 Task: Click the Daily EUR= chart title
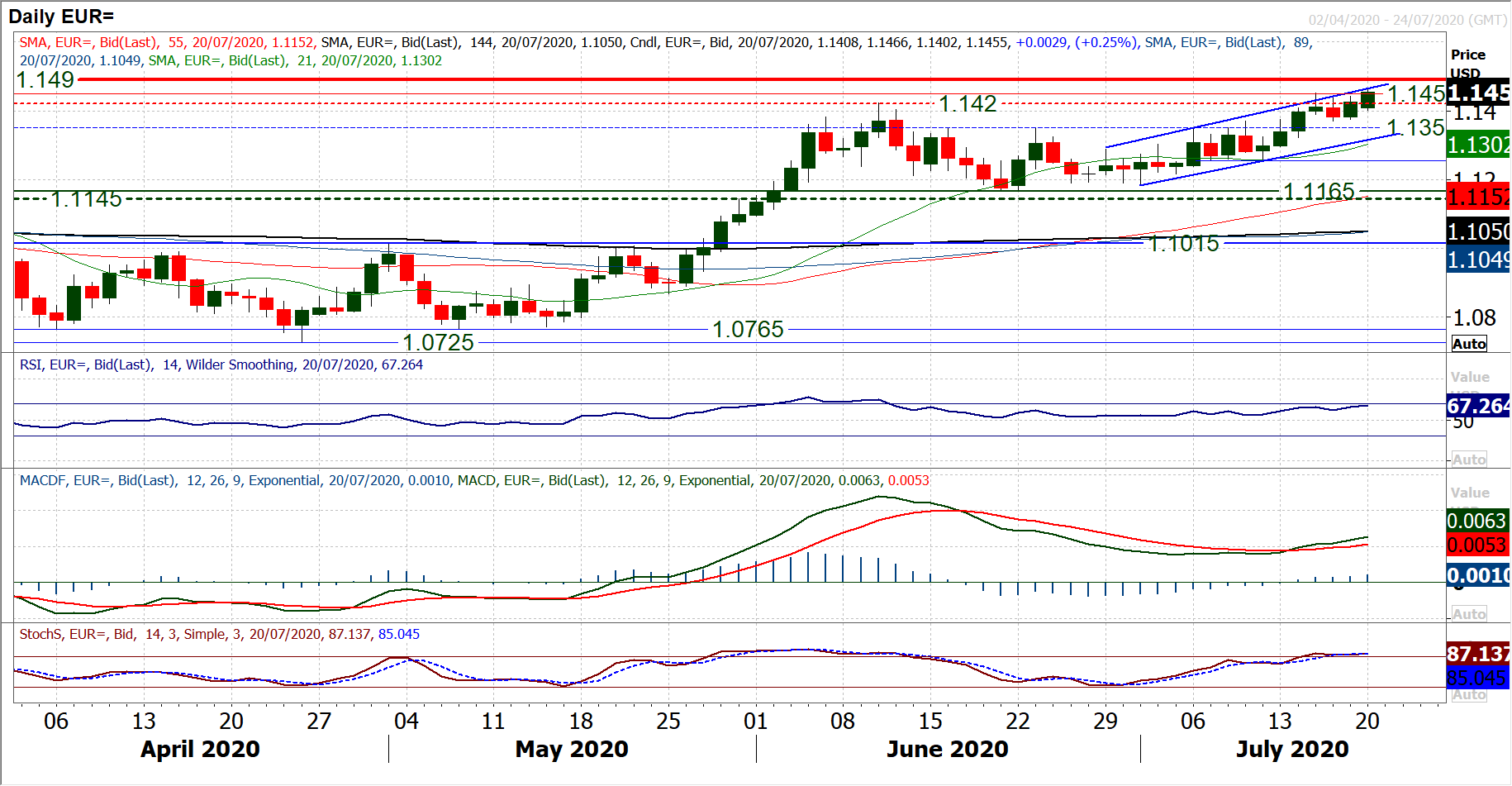[61, 17]
